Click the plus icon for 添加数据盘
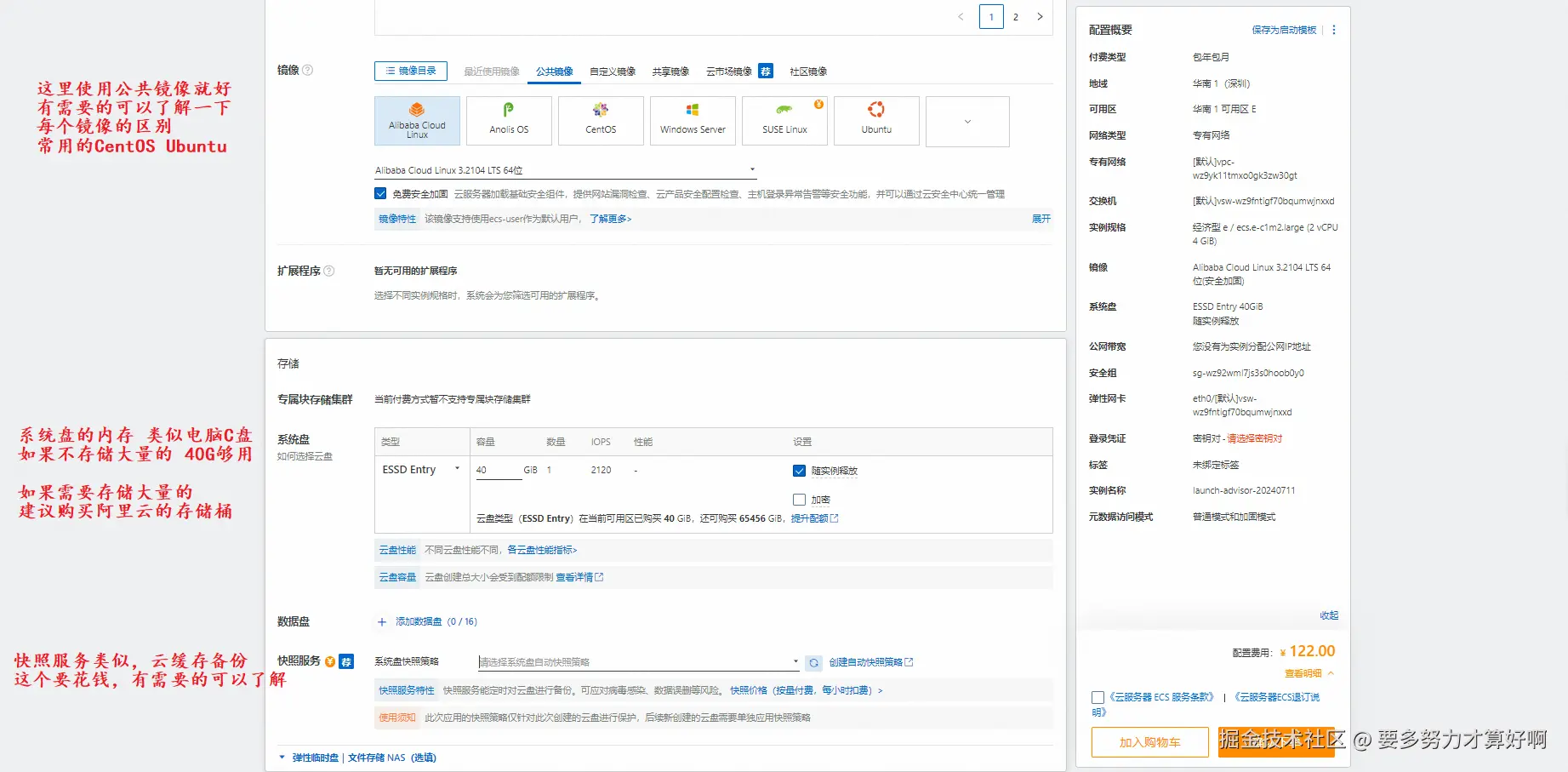1568x772 pixels. click(382, 622)
